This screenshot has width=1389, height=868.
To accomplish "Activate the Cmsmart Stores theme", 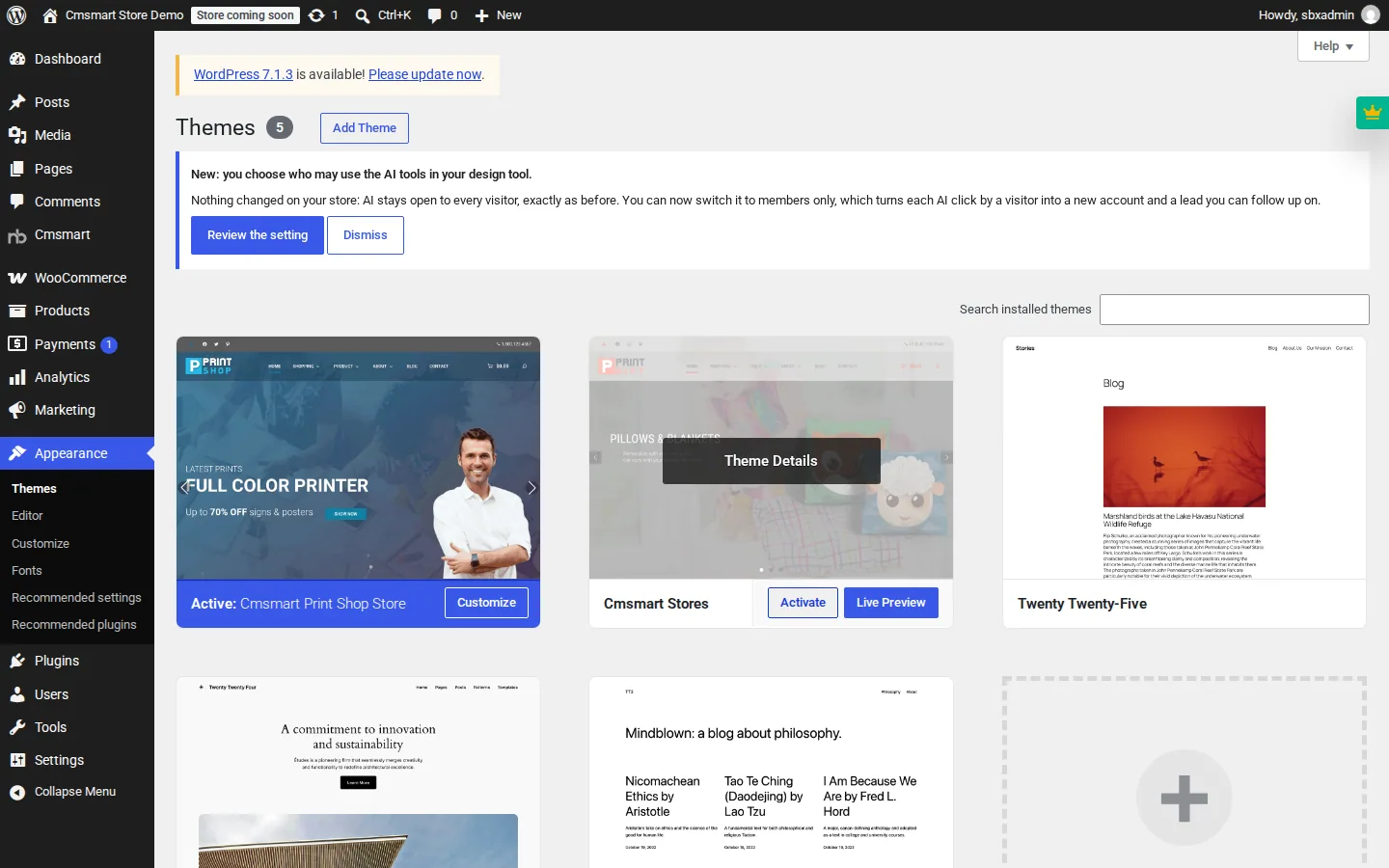I will 803,603.
